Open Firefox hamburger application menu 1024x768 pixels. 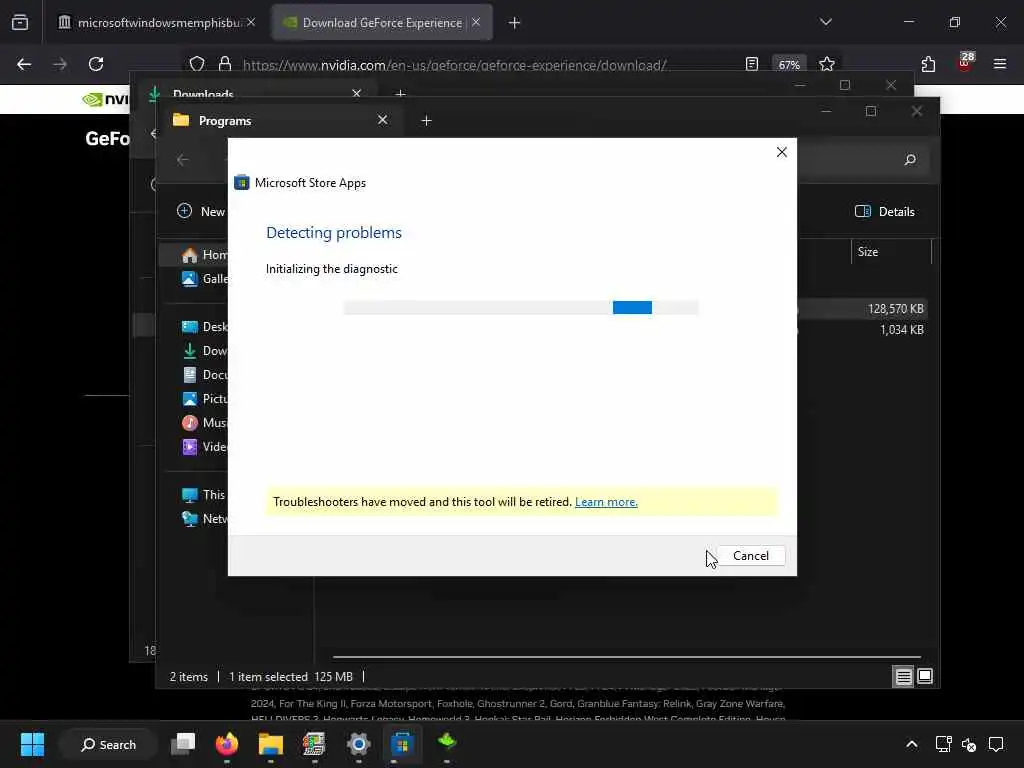(1000, 64)
